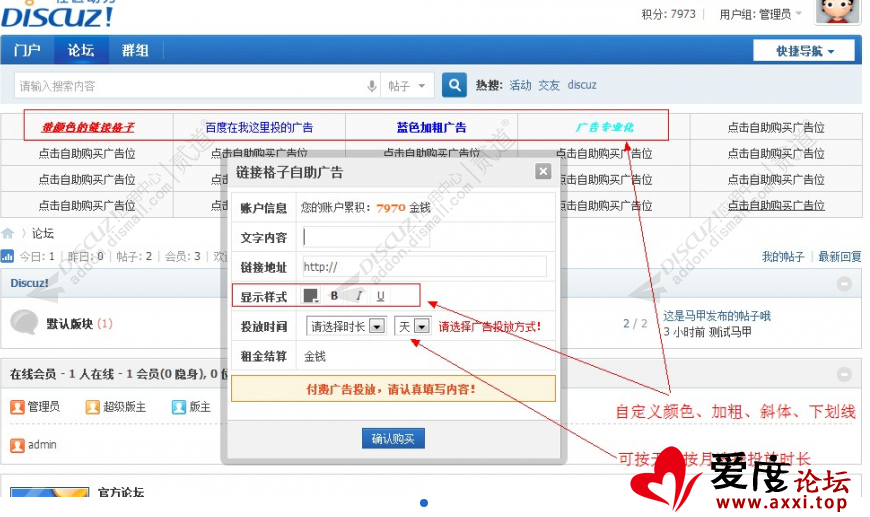Click the 7970 金钱 balance text

point(403,208)
